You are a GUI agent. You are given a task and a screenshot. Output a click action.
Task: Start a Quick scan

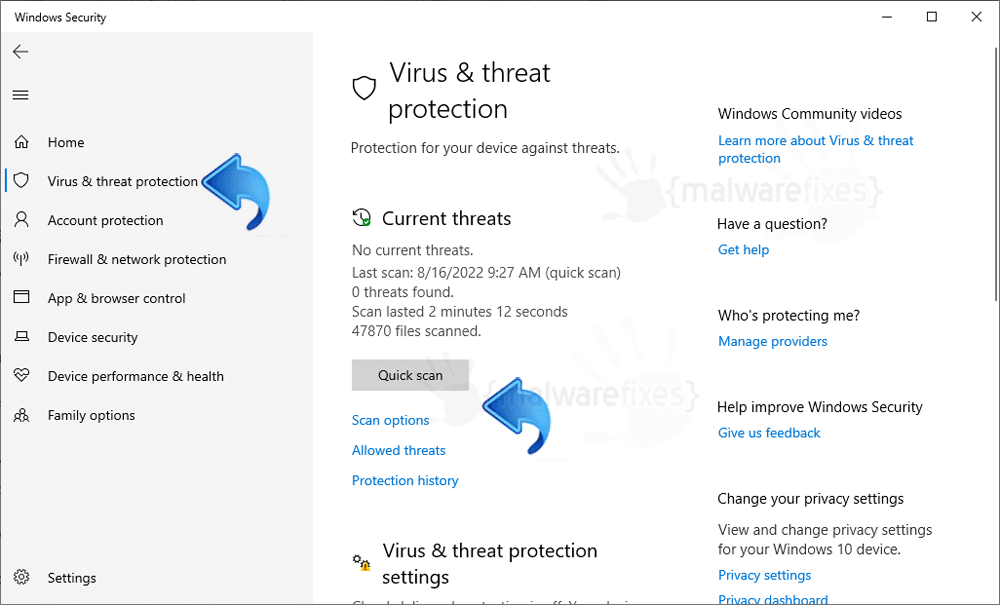click(x=410, y=375)
